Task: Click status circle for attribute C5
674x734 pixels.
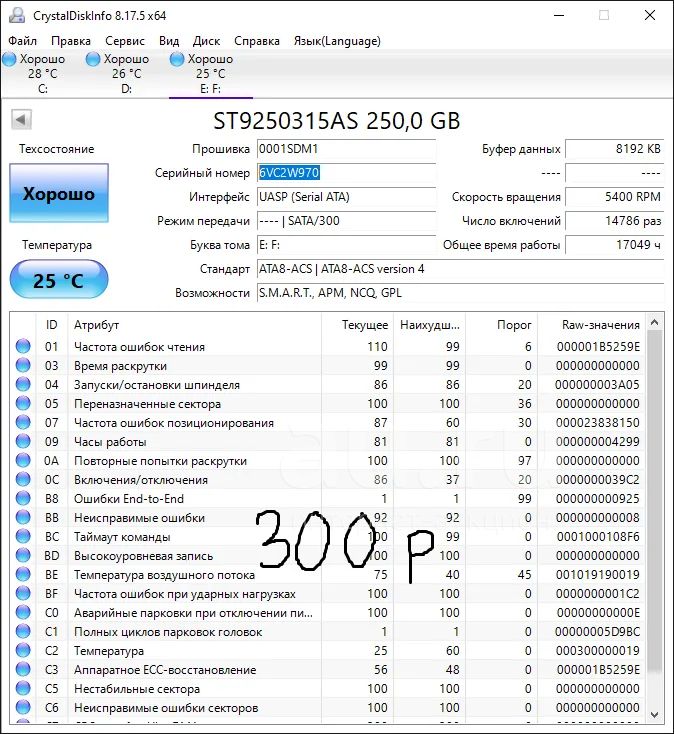Action: click(23, 689)
